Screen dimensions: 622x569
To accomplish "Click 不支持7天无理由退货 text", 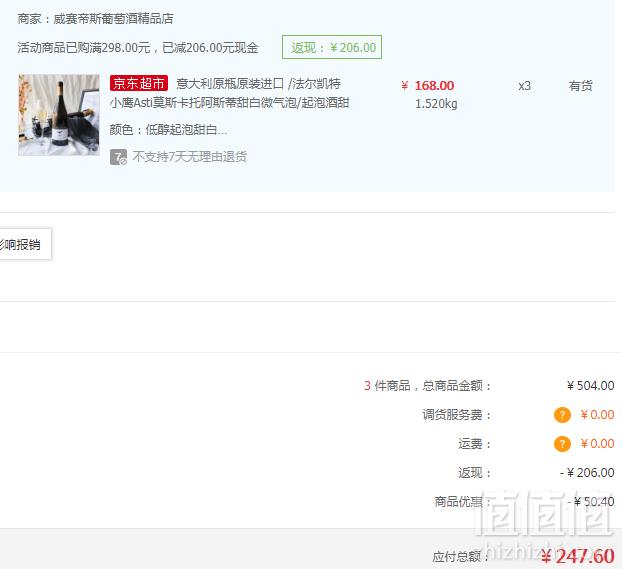I will coord(190,157).
